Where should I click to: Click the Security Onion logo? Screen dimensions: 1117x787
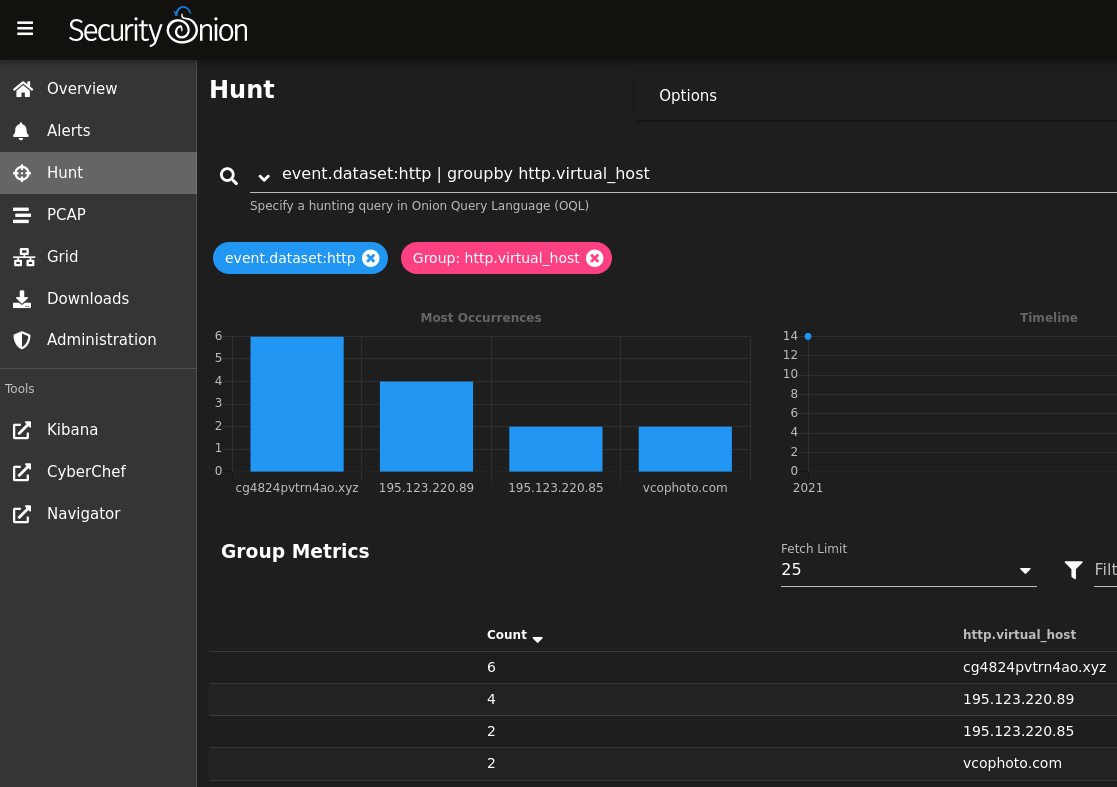click(x=158, y=28)
